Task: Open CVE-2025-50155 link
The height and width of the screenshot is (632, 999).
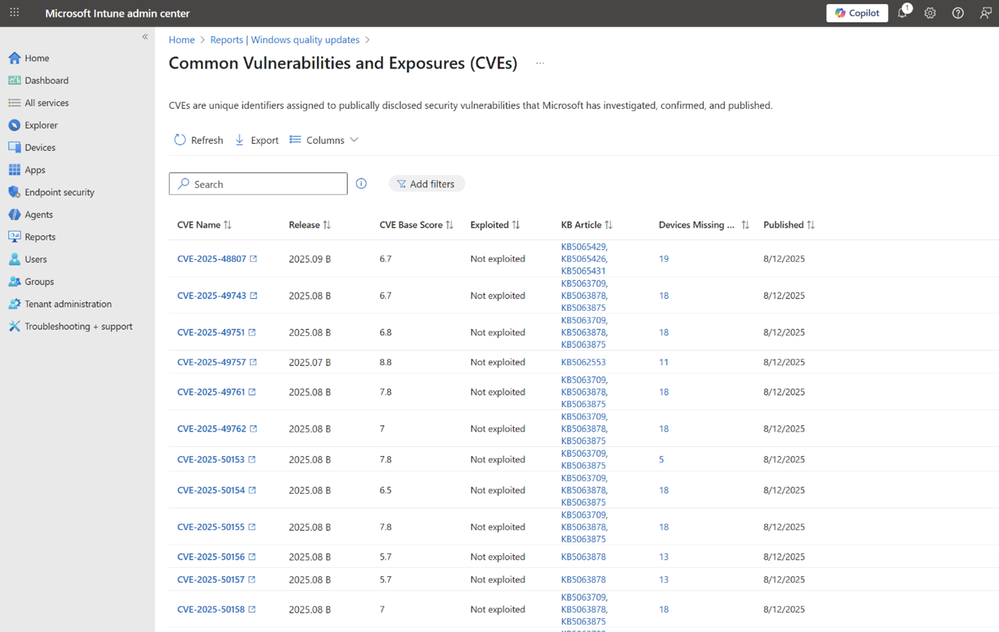Action: pyautogui.click(x=211, y=527)
